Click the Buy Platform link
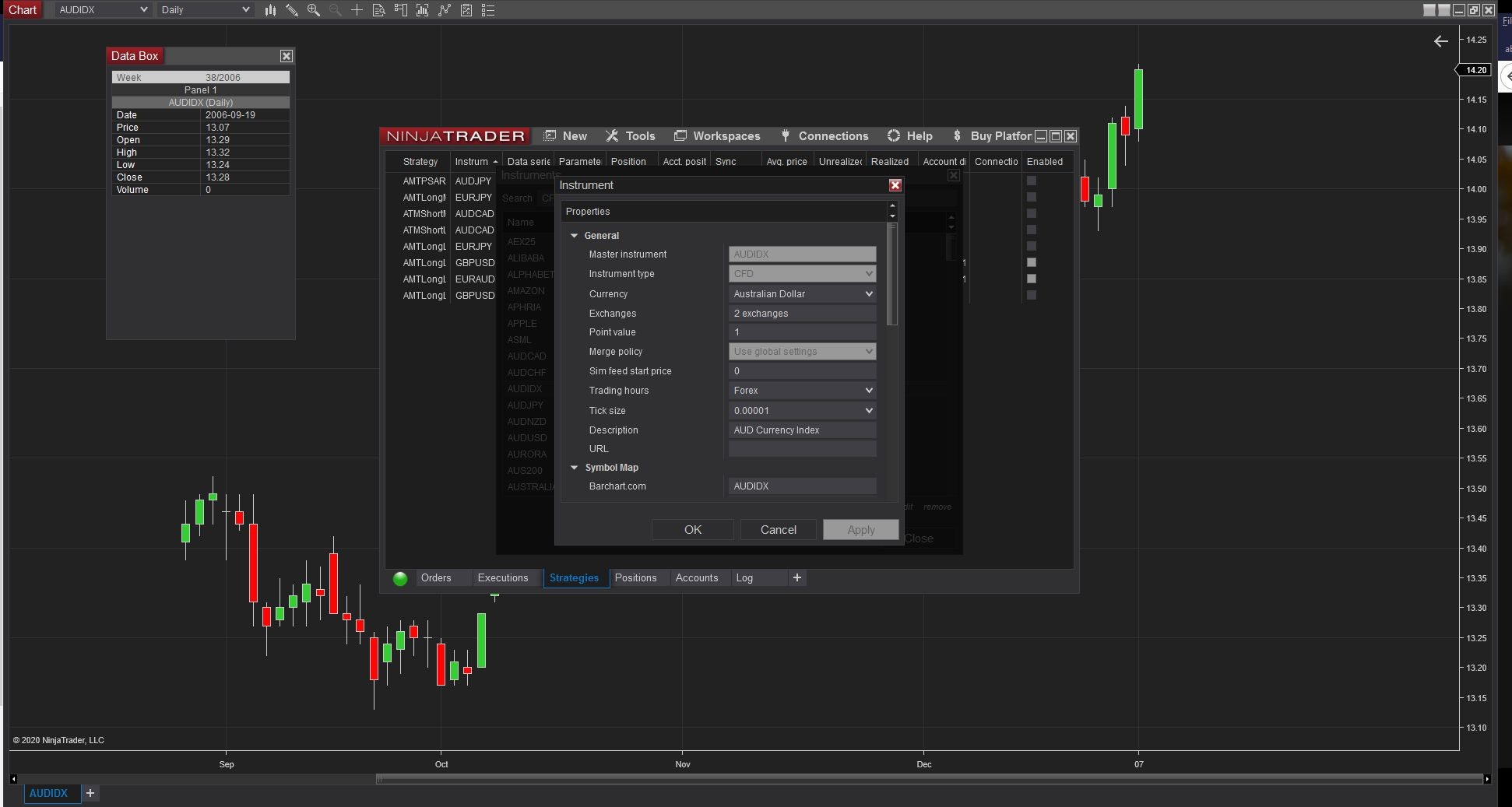Image resolution: width=1512 pixels, height=807 pixels. click(x=993, y=136)
